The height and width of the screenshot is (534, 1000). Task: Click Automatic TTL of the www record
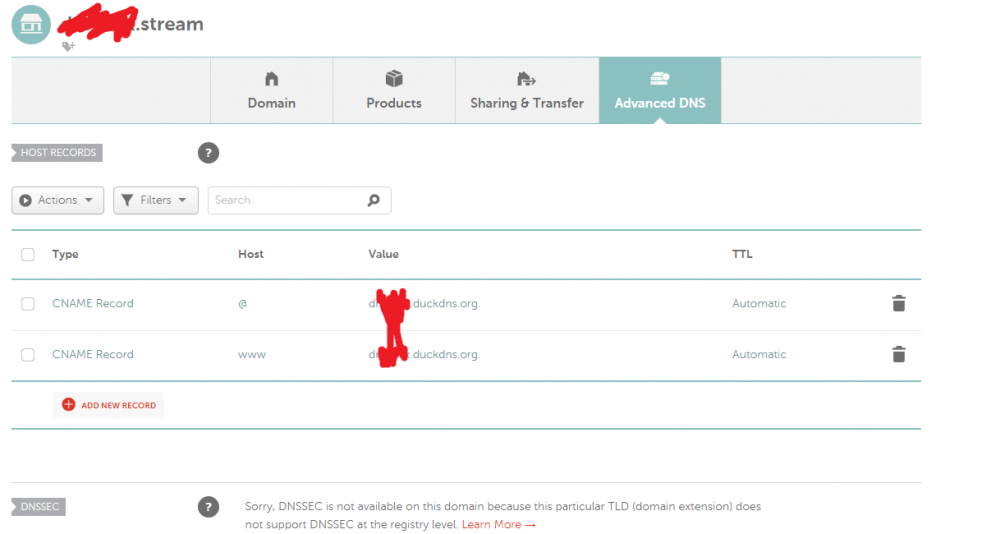coord(759,355)
